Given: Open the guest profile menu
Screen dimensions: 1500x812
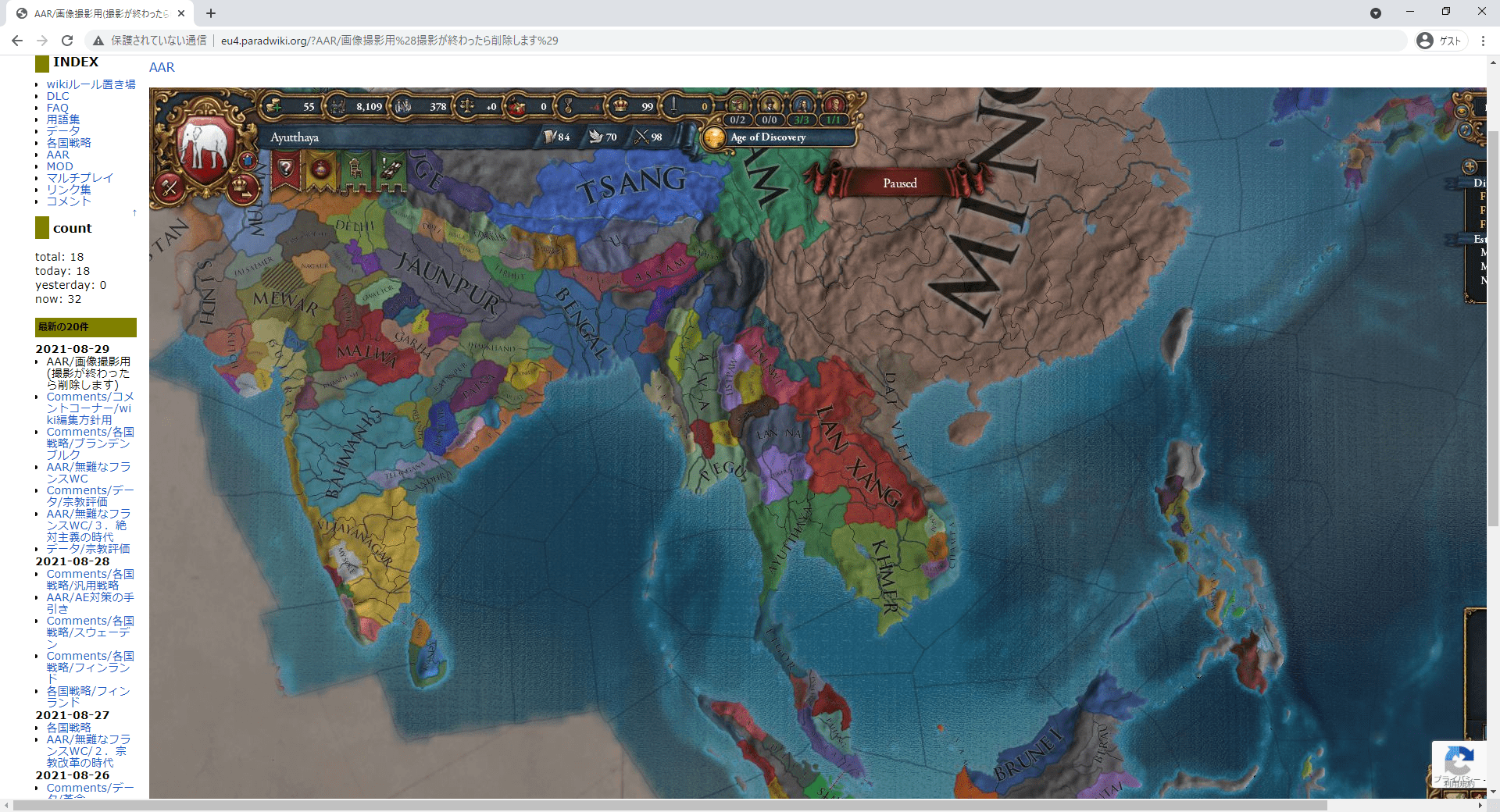Looking at the screenshot, I should tap(1439, 41).
